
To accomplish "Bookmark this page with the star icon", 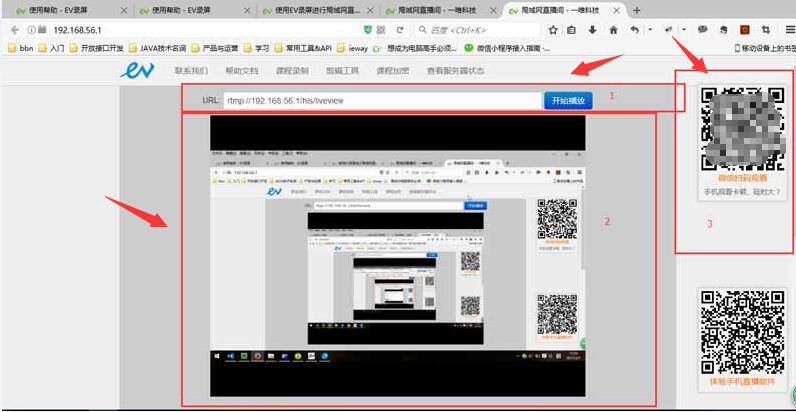I will click(553, 30).
